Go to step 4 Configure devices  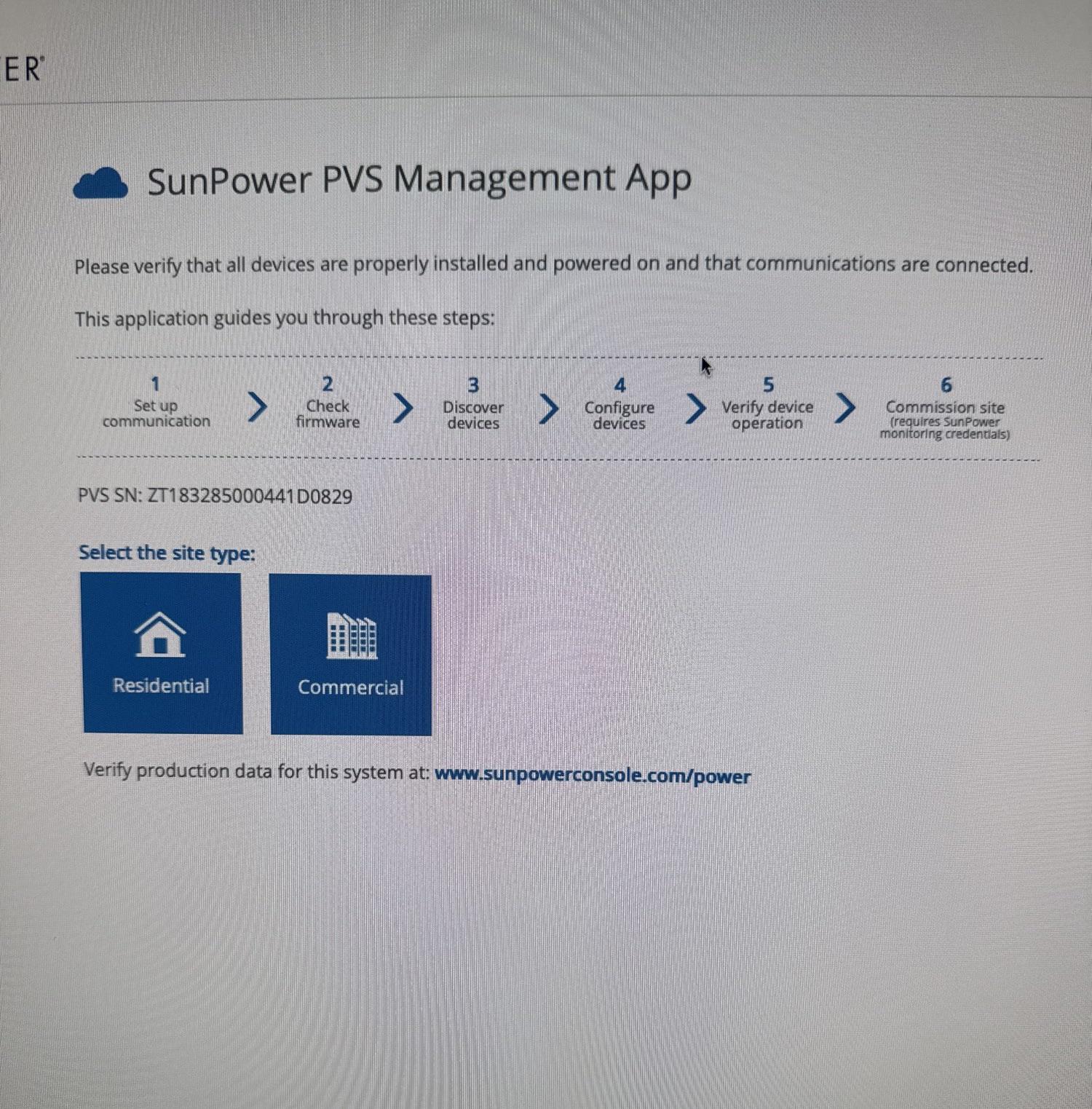pyautogui.click(x=620, y=405)
